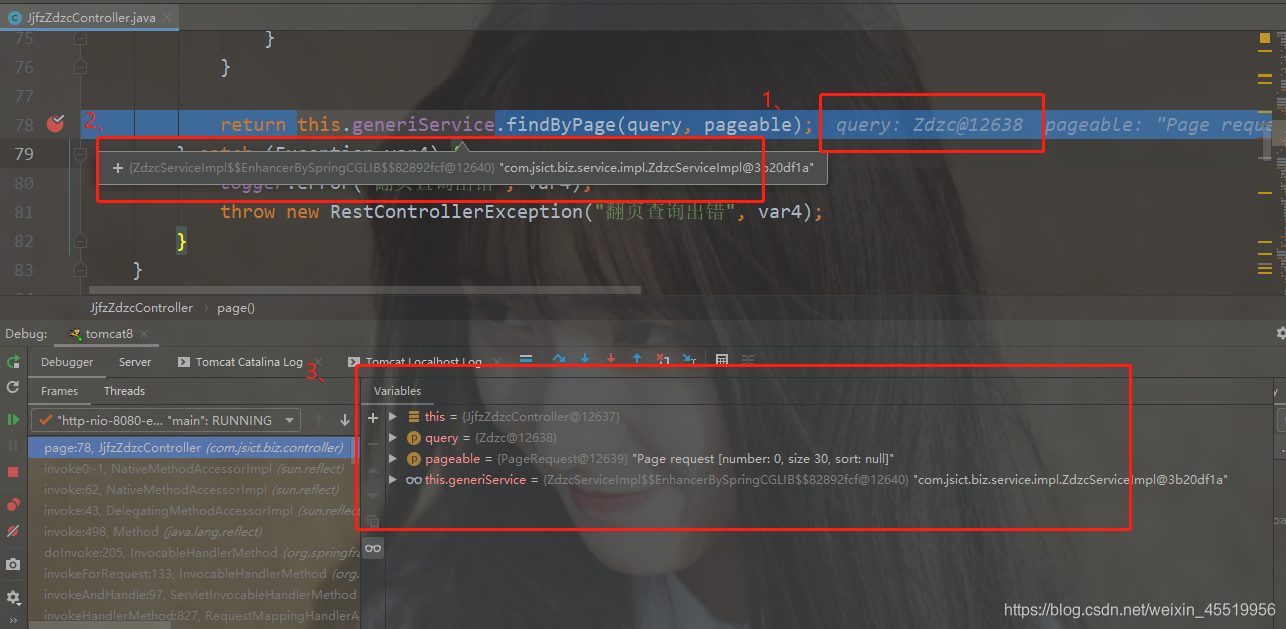1286x629 pixels.
Task: Select next frame with down arrow
Action: click(345, 420)
